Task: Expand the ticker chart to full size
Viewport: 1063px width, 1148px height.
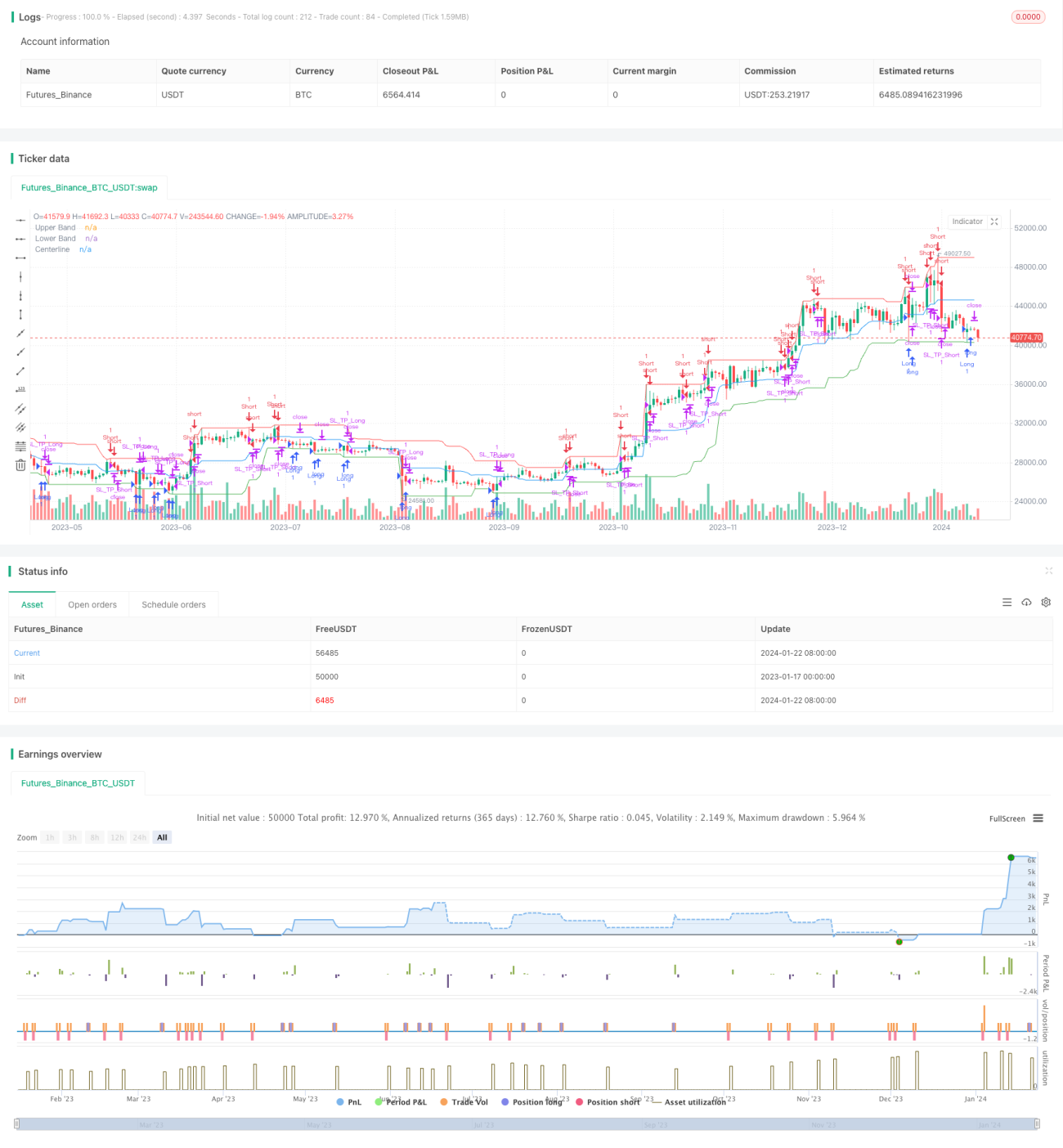Action: click(994, 222)
